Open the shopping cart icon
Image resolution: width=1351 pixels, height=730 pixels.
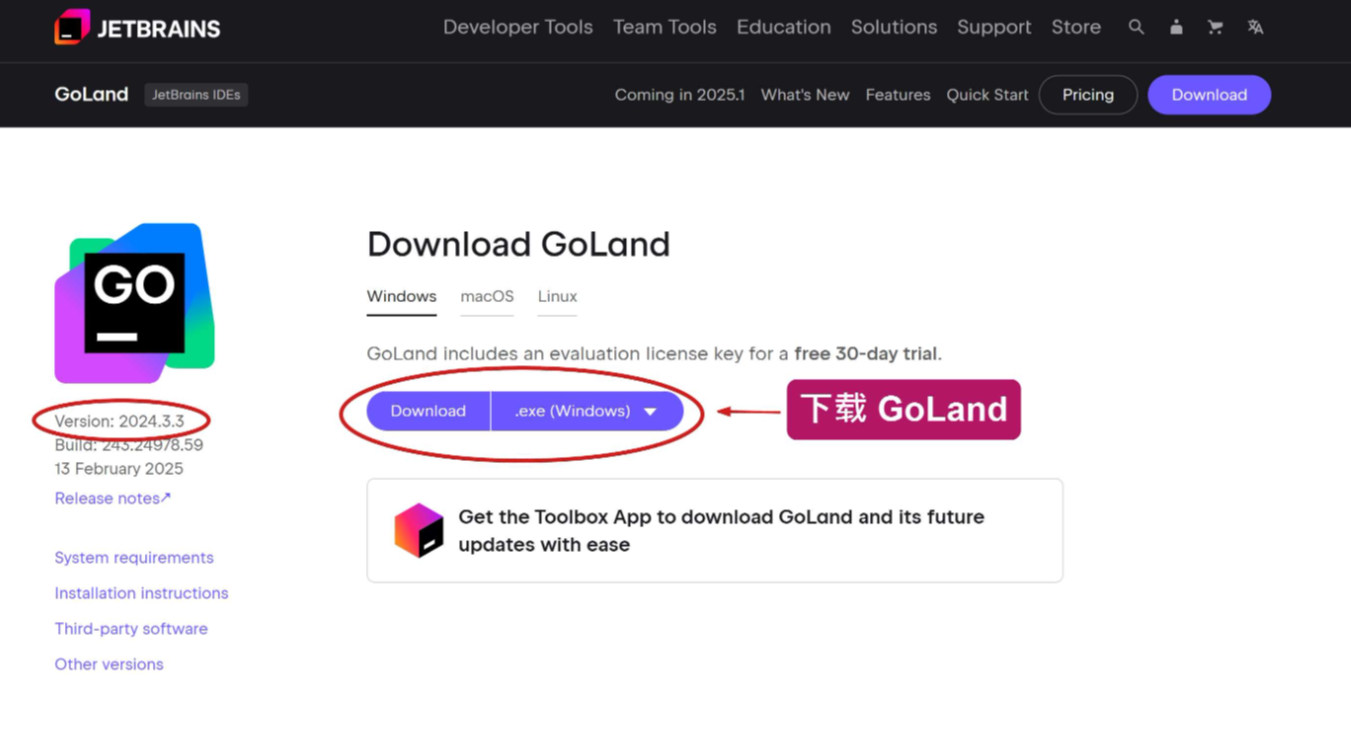1215,27
